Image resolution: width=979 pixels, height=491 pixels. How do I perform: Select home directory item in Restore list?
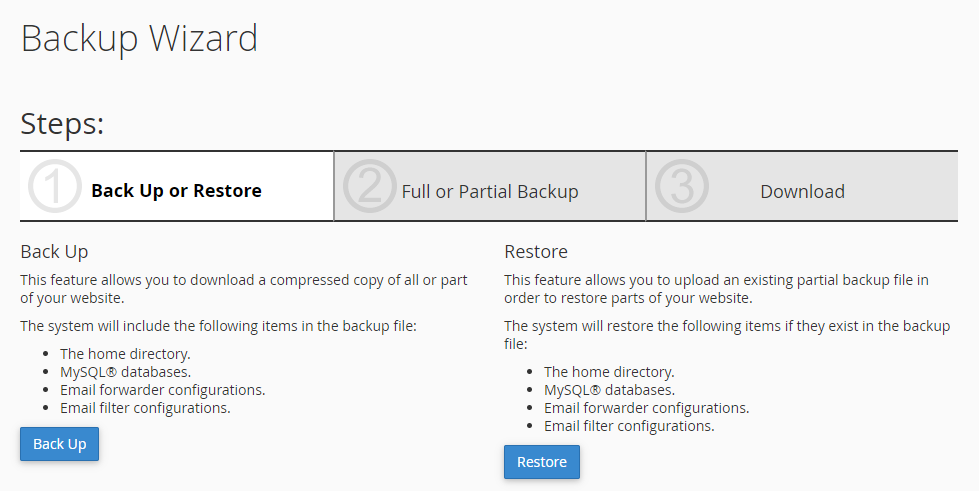pos(609,371)
